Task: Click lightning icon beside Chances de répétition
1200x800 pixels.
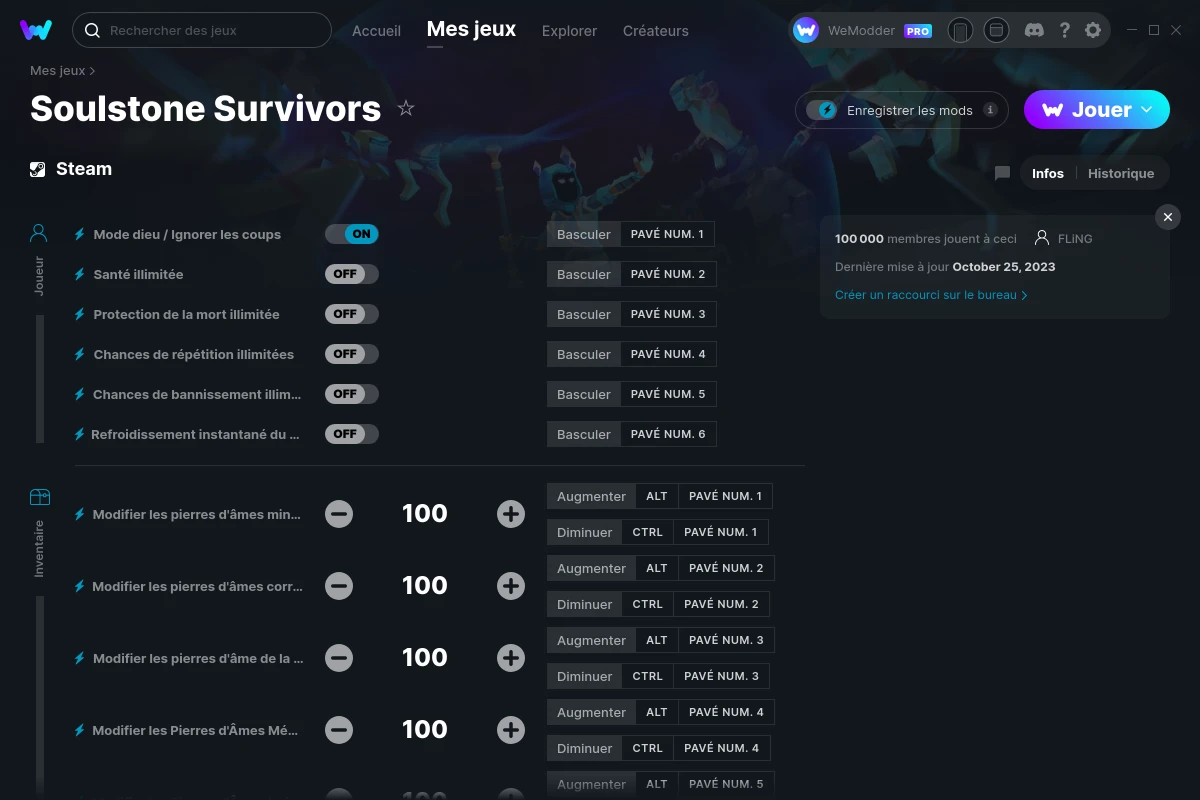Action: 80,354
